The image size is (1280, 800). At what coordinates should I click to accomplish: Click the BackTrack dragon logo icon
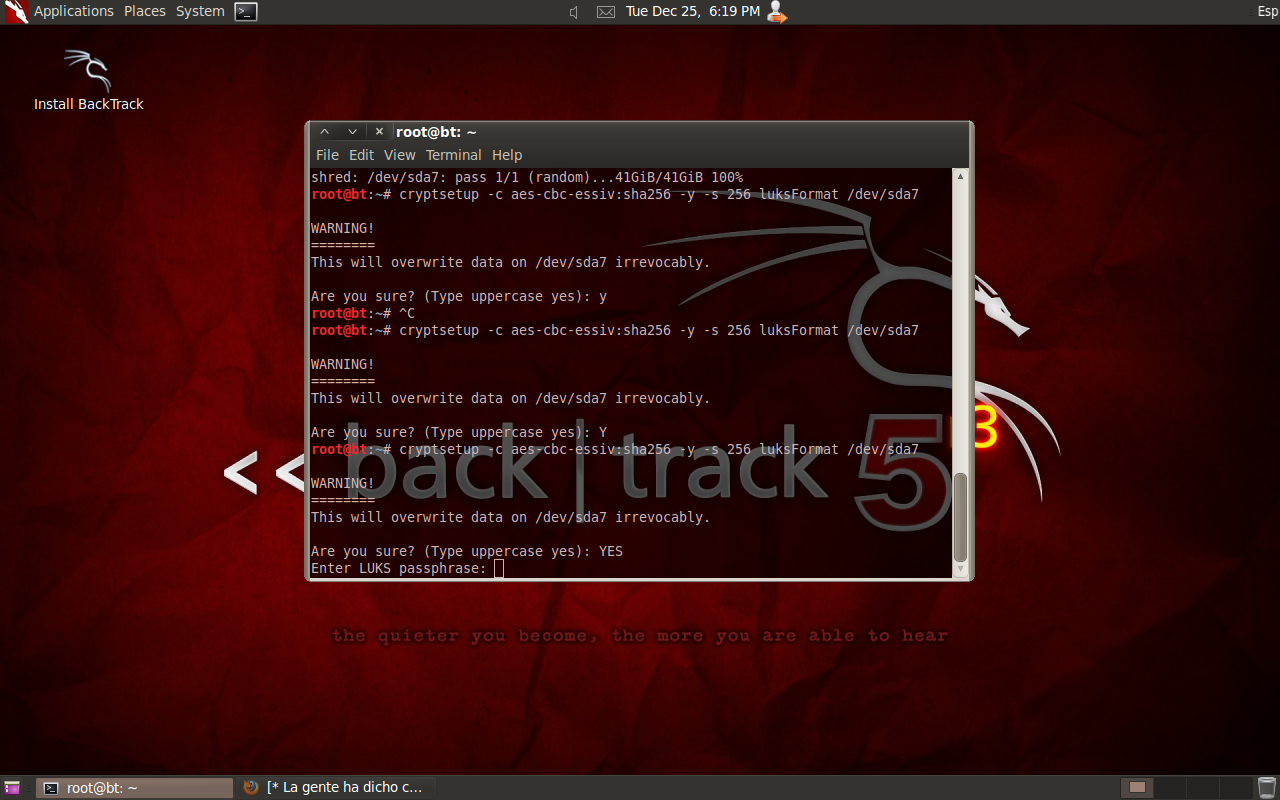tap(15, 12)
